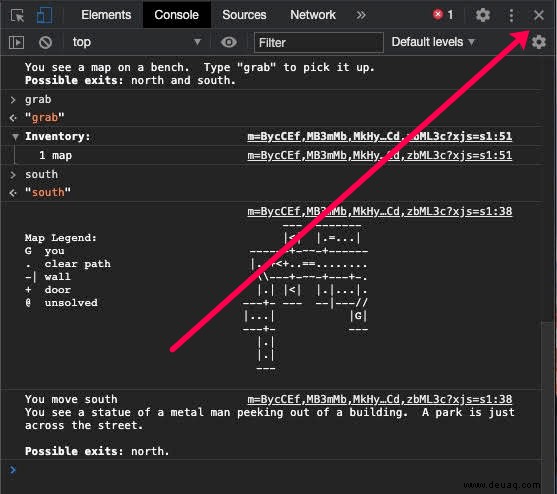Open the three-dot customize DevTools menu
Viewport: 557px width, 494px height.
511,15
